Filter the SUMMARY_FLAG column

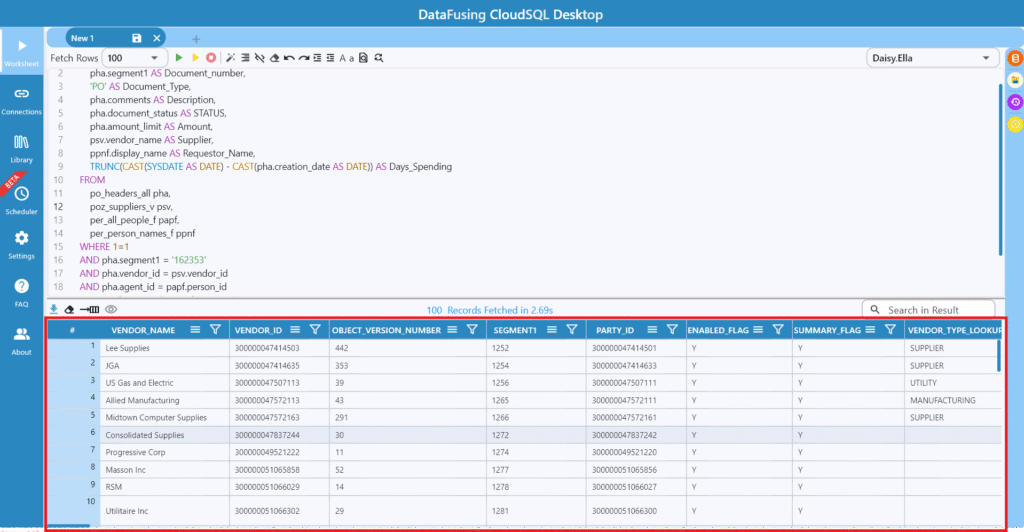point(890,330)
